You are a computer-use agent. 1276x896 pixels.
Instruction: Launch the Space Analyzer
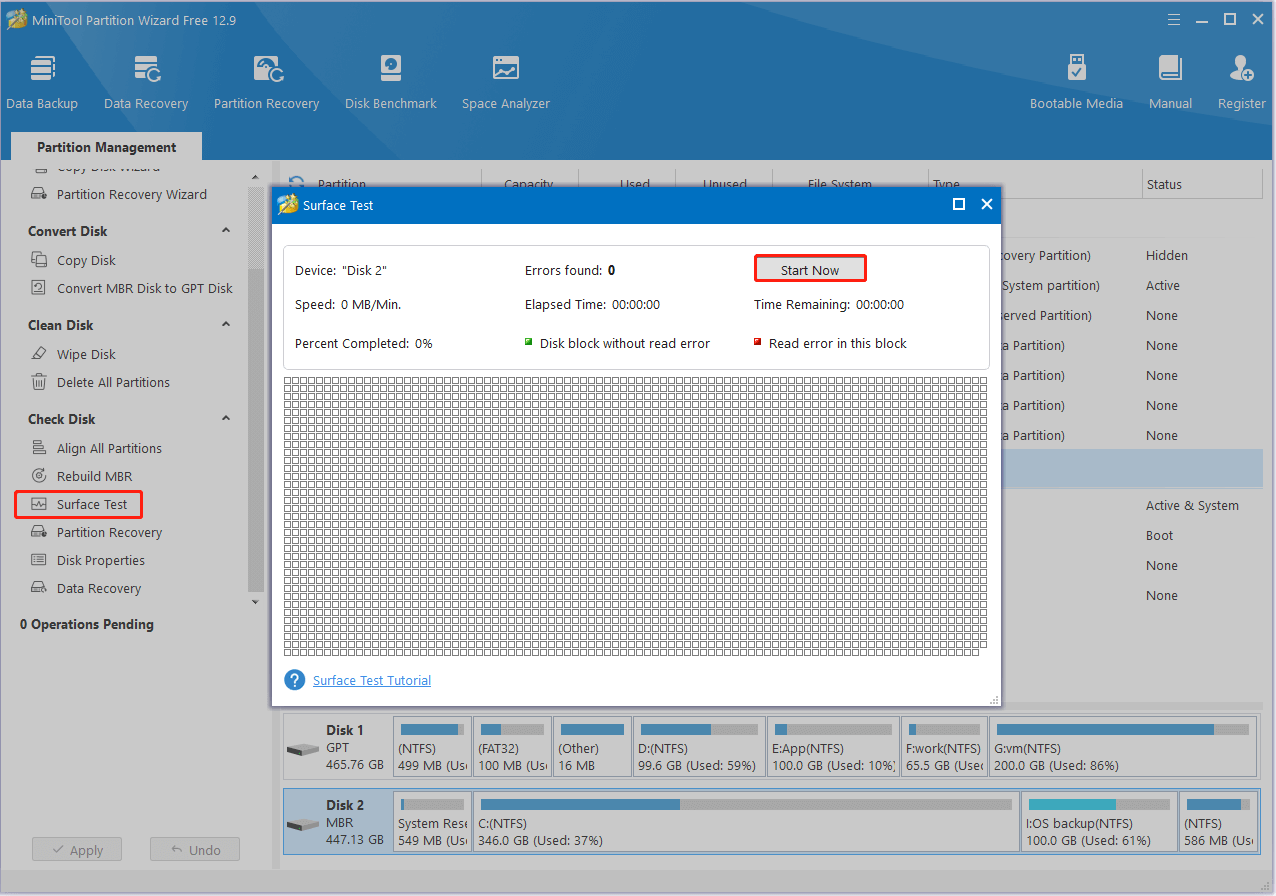point(505,80)
